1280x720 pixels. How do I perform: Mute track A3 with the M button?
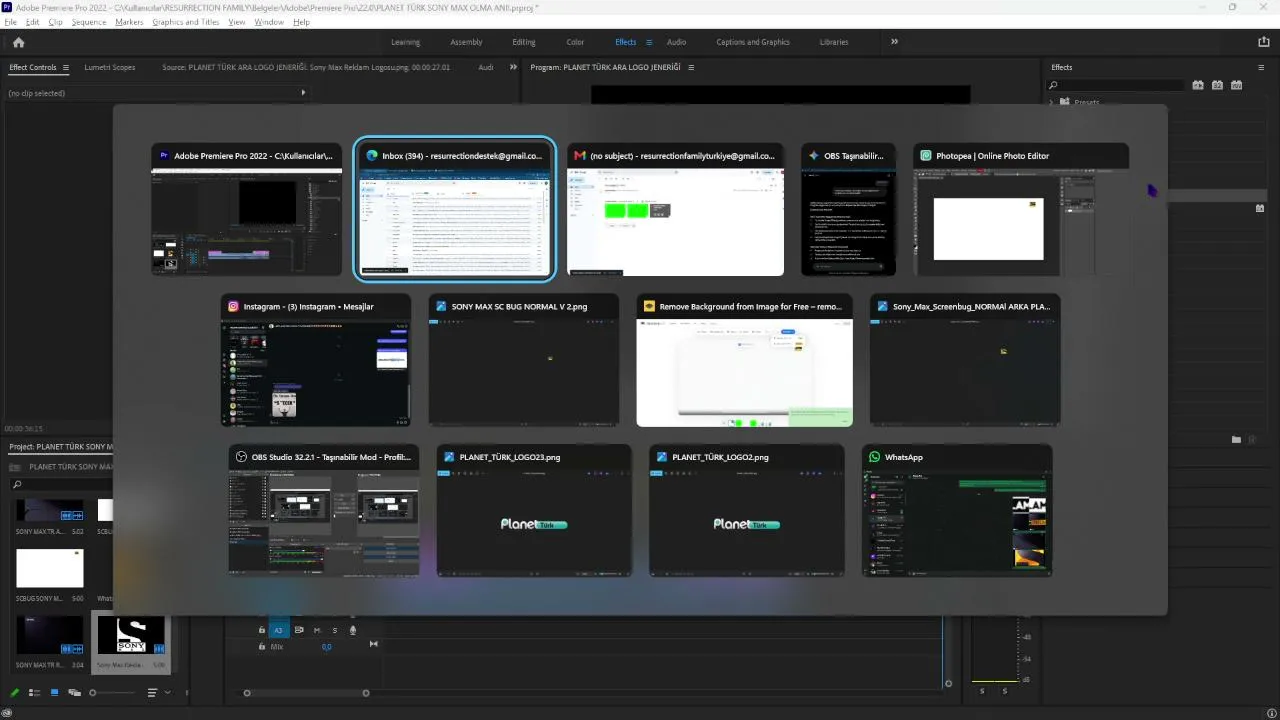(317, 630)
